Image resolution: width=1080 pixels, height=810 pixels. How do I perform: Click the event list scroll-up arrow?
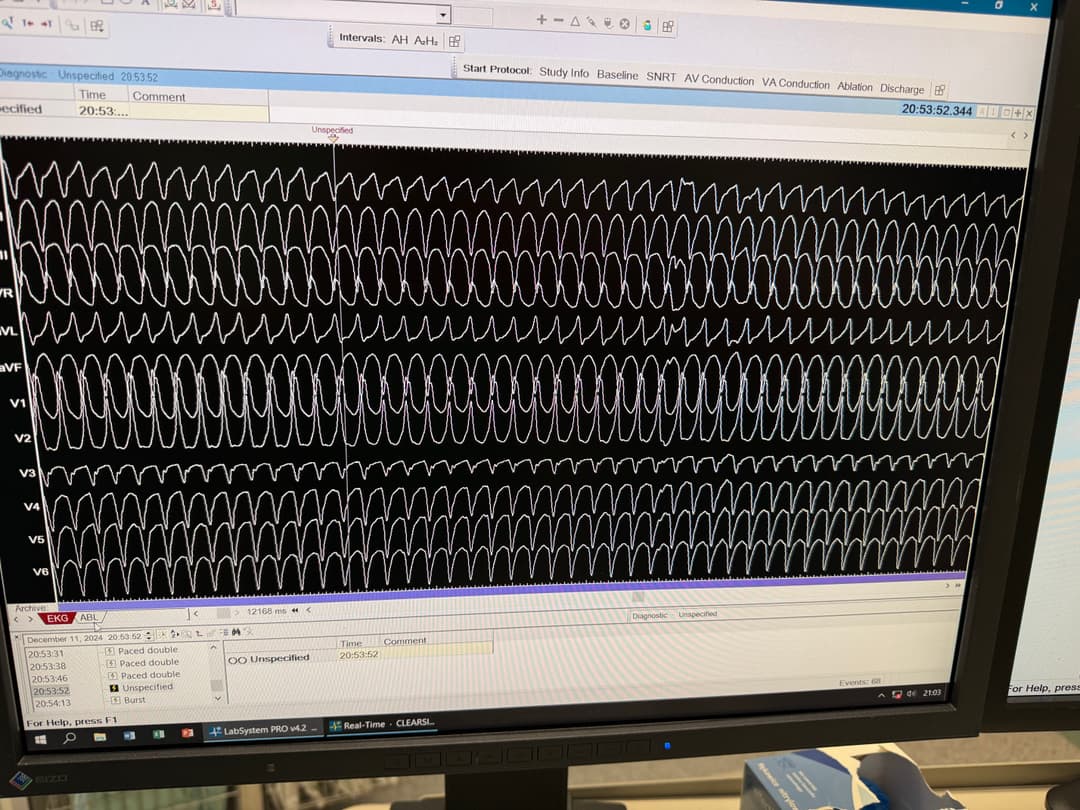[x=214, y=648]
